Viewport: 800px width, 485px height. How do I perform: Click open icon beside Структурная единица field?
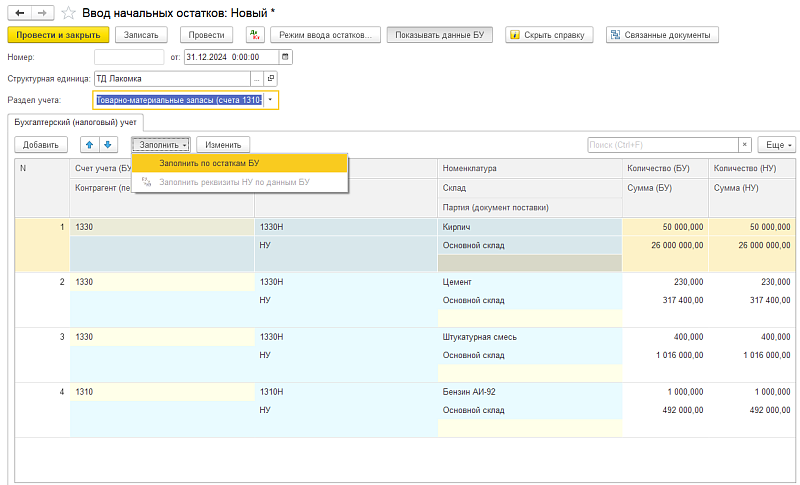tap(270, 78)
